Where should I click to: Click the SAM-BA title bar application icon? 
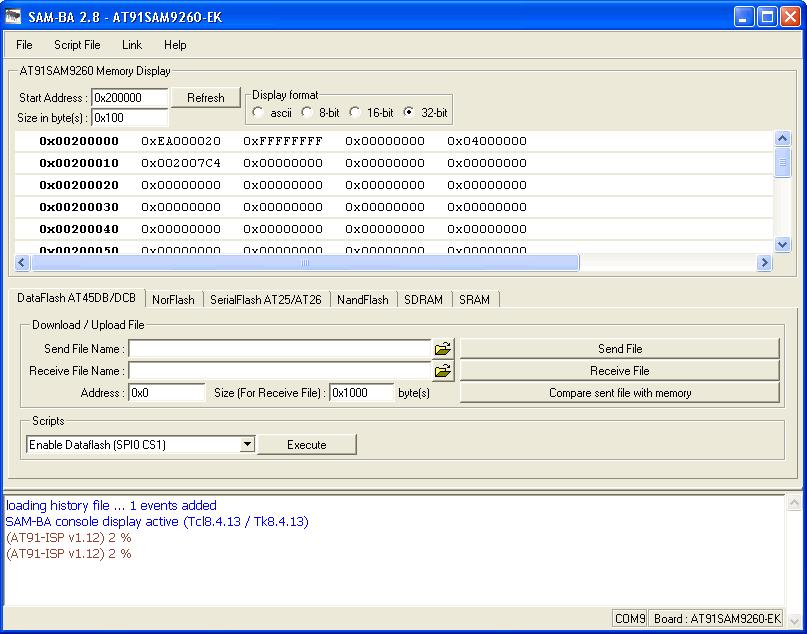pos(13,17)
